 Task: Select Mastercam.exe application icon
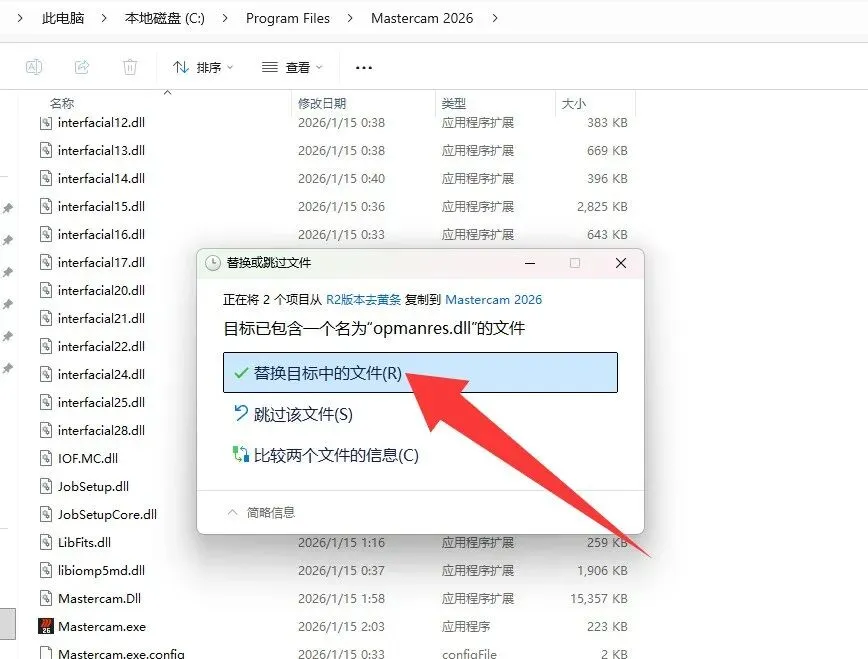click(x=46, y=626)
